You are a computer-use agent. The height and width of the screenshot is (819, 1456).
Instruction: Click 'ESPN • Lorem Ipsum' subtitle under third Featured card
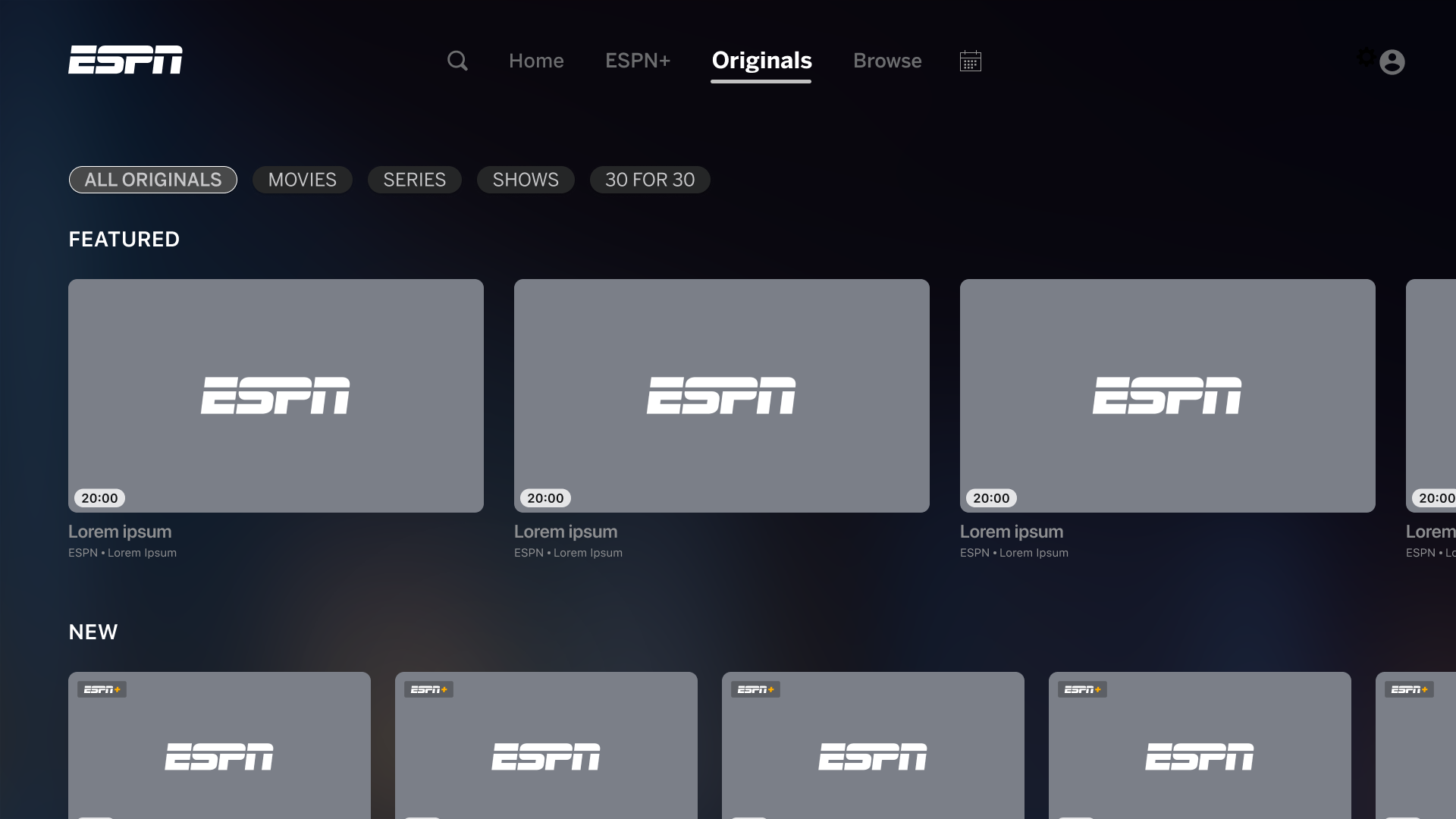tap(1014, 553)
